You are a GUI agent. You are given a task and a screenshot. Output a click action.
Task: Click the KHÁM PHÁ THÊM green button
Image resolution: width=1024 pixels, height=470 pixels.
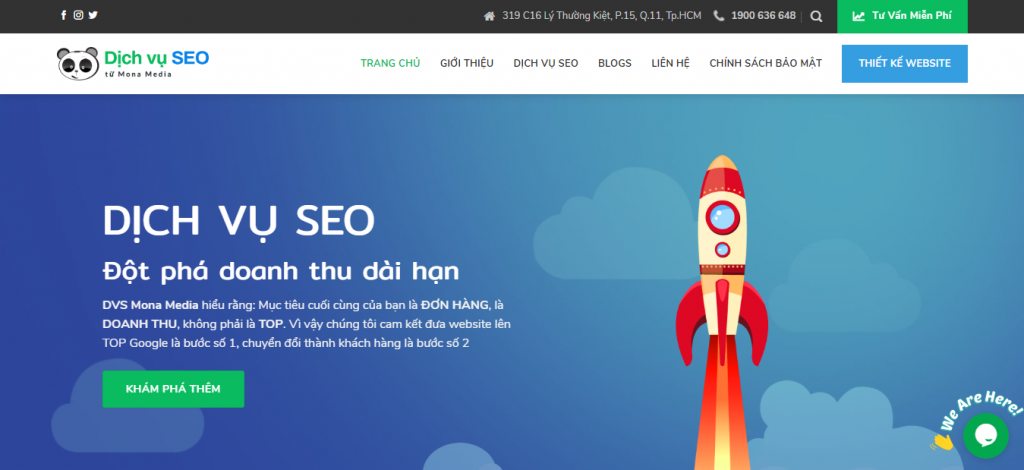[173, 389]
